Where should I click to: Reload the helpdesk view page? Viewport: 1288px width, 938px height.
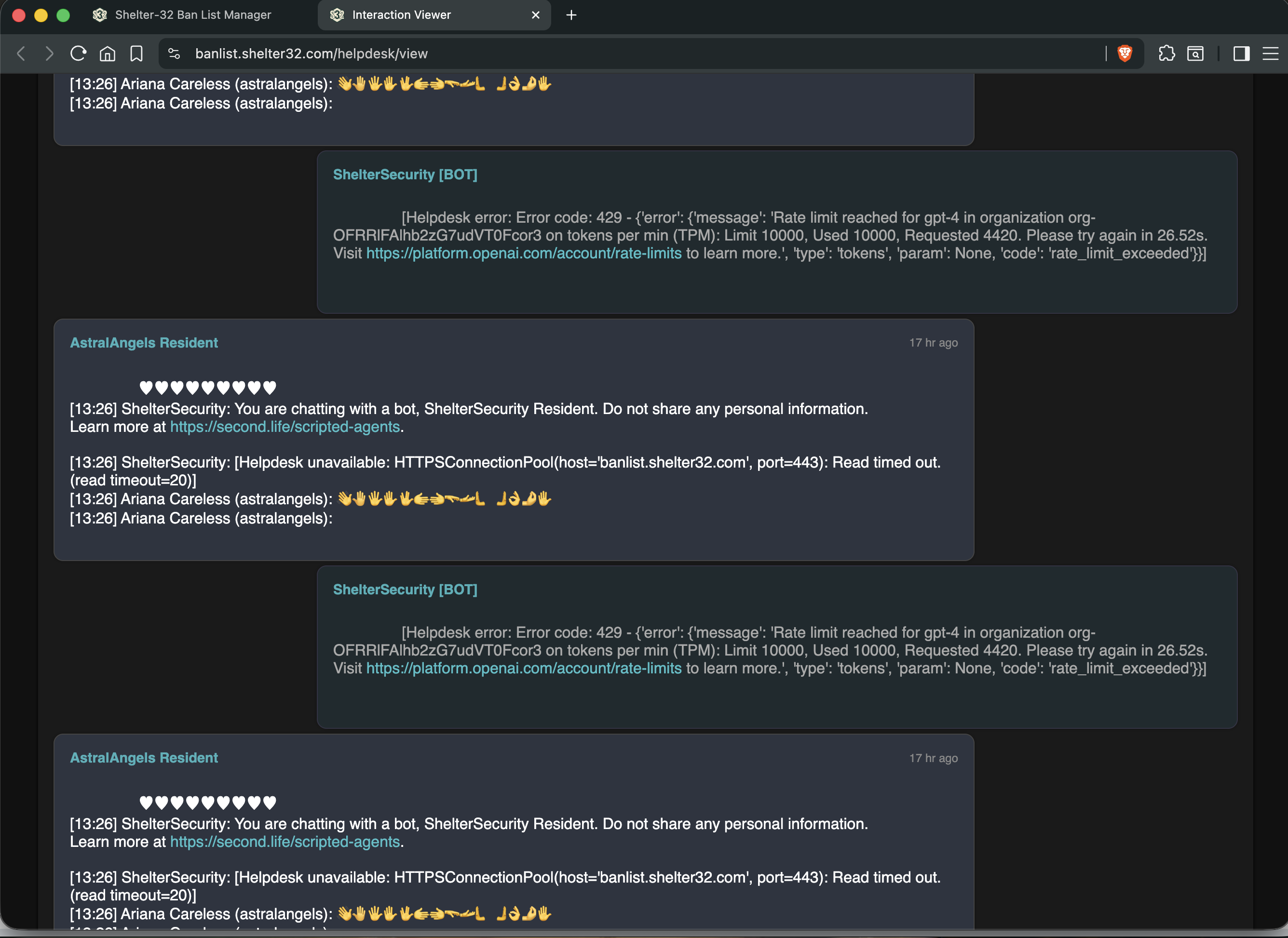point(79,54)
